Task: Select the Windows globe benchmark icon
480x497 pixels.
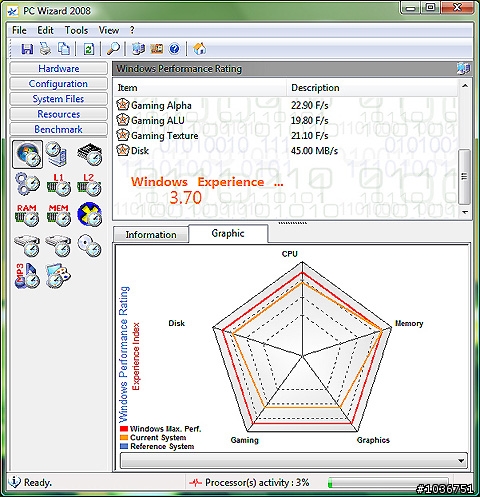Action: click(27, 154)
